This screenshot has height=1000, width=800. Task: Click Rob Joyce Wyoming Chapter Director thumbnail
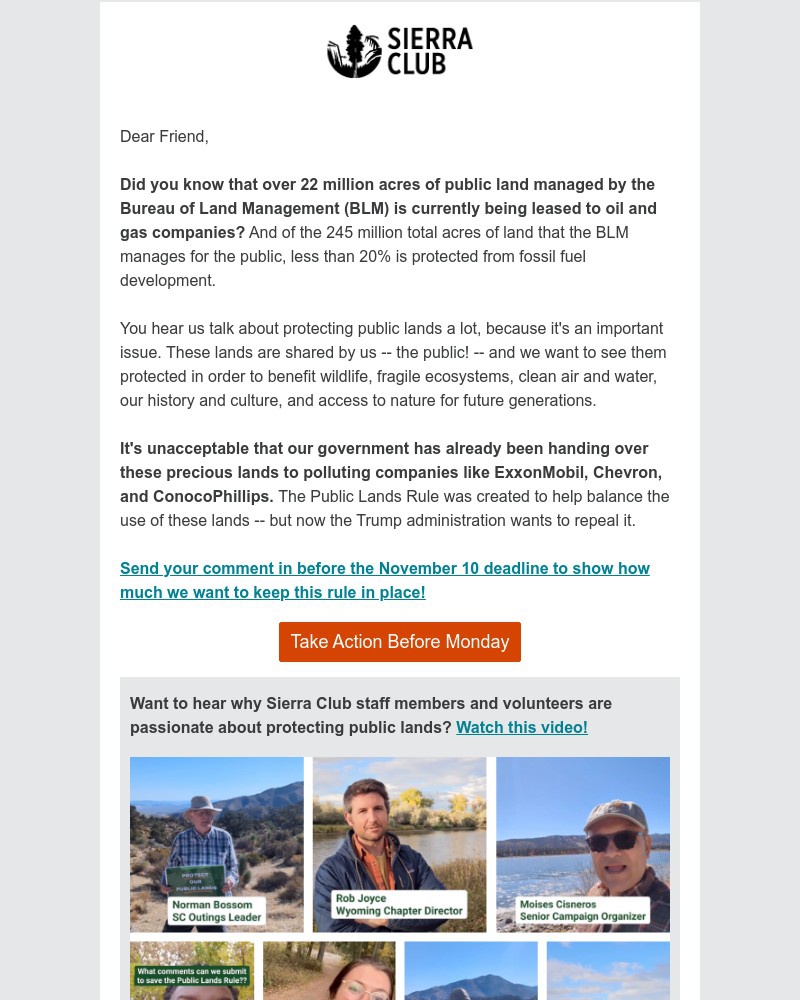click(x=400, y=844)
